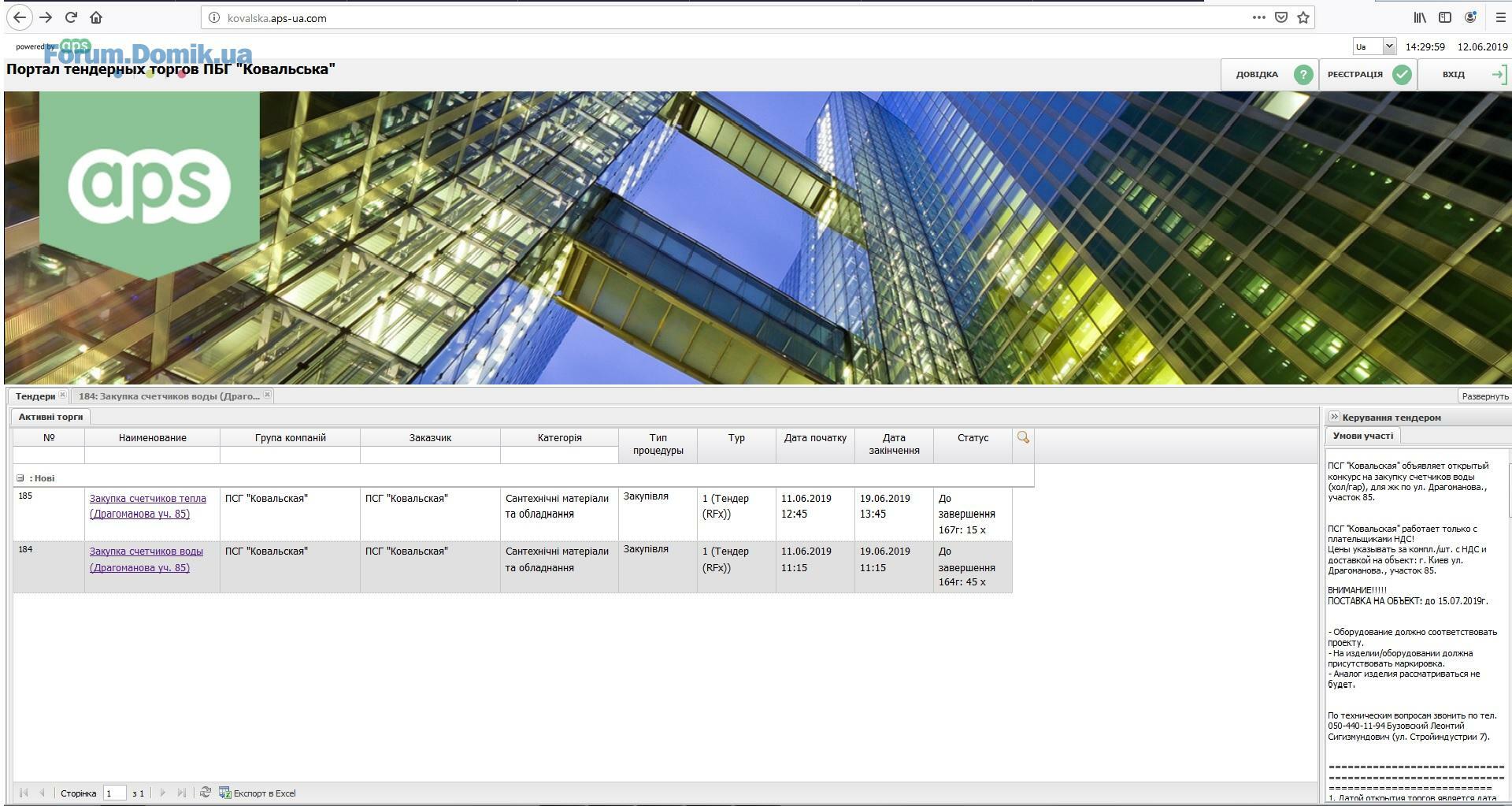Click the Наименование filter input field
The width and height of the screenshot is (1512, 806).
pos(153,455)
